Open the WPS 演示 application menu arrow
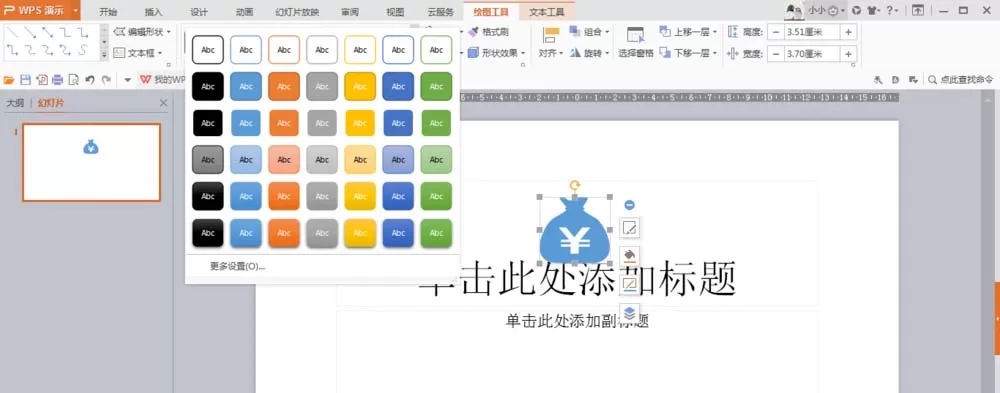The width and height of the screenshot is (1000, 393). (x=76, y=10)
